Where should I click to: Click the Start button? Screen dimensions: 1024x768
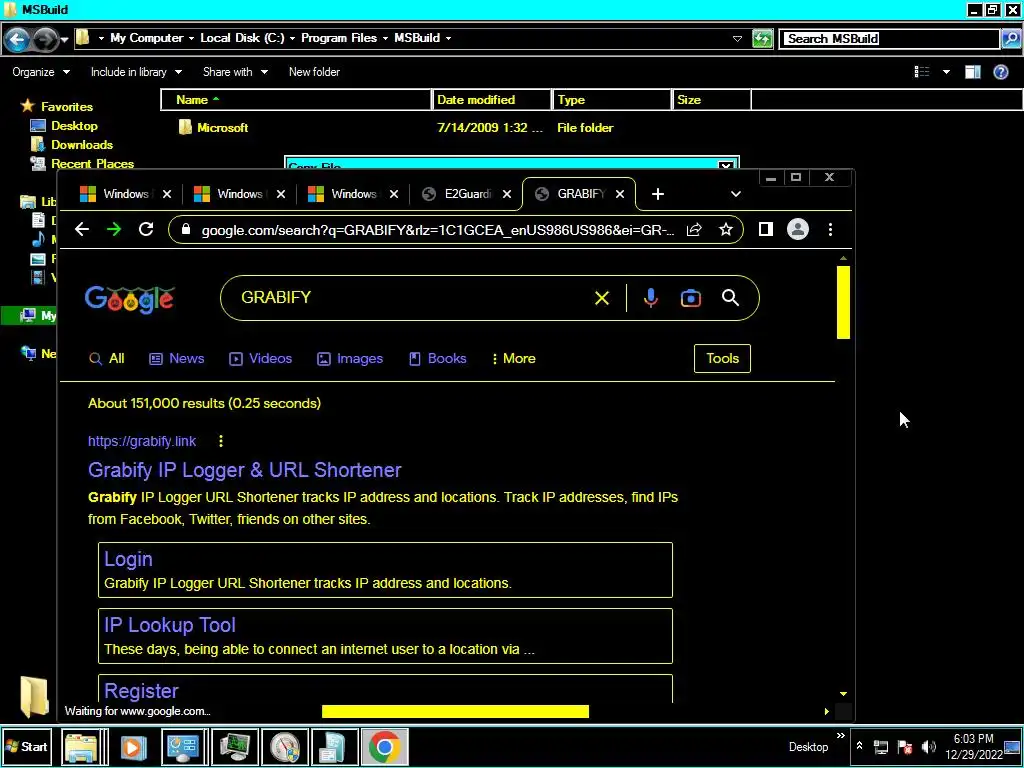coord(27,747)
